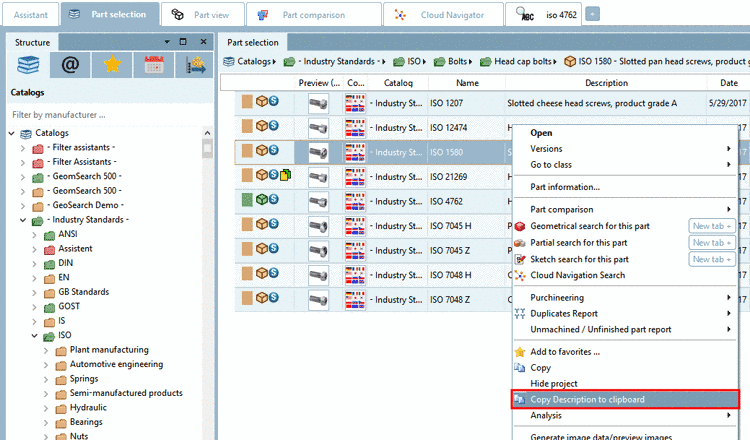Collapse the ISO tree node
The width and height of the screenshot is (750, 440).
34,336
